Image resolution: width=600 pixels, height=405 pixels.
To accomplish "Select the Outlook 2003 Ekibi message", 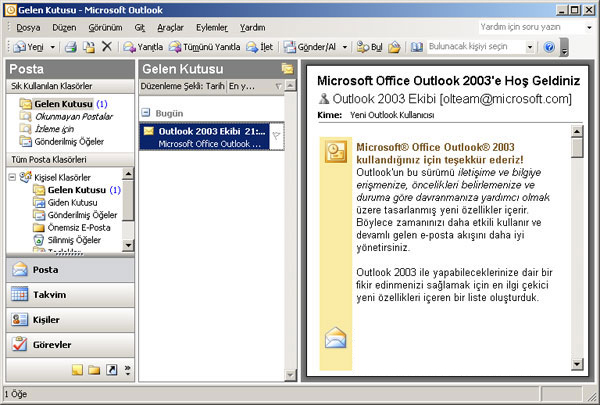I will click(205, 137).
